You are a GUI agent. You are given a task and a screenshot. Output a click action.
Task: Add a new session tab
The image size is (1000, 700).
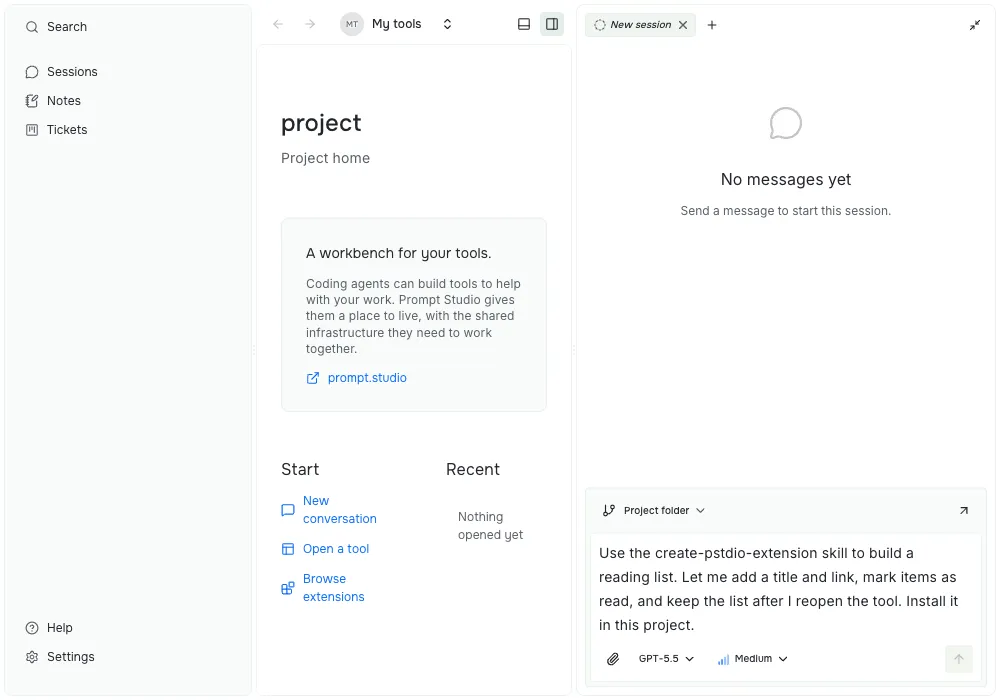point(712,25)
